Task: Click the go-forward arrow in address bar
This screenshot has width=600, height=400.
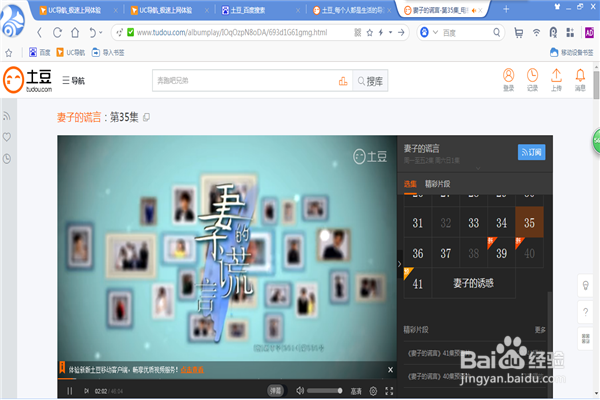Action: (x=401, y=33)
